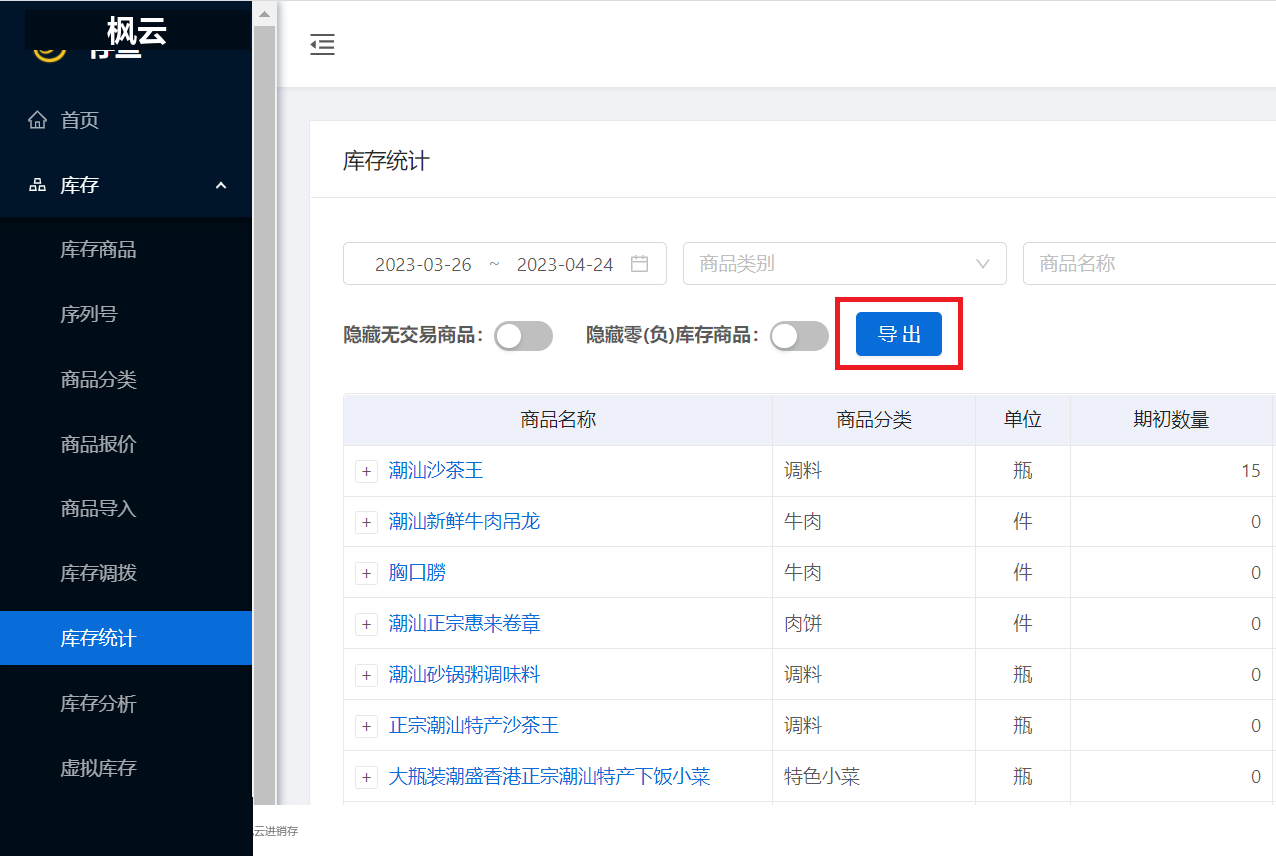Expand the 潮汕砂锅粥调味料 row
The image size is (1276, 856).
click(366, 675)
